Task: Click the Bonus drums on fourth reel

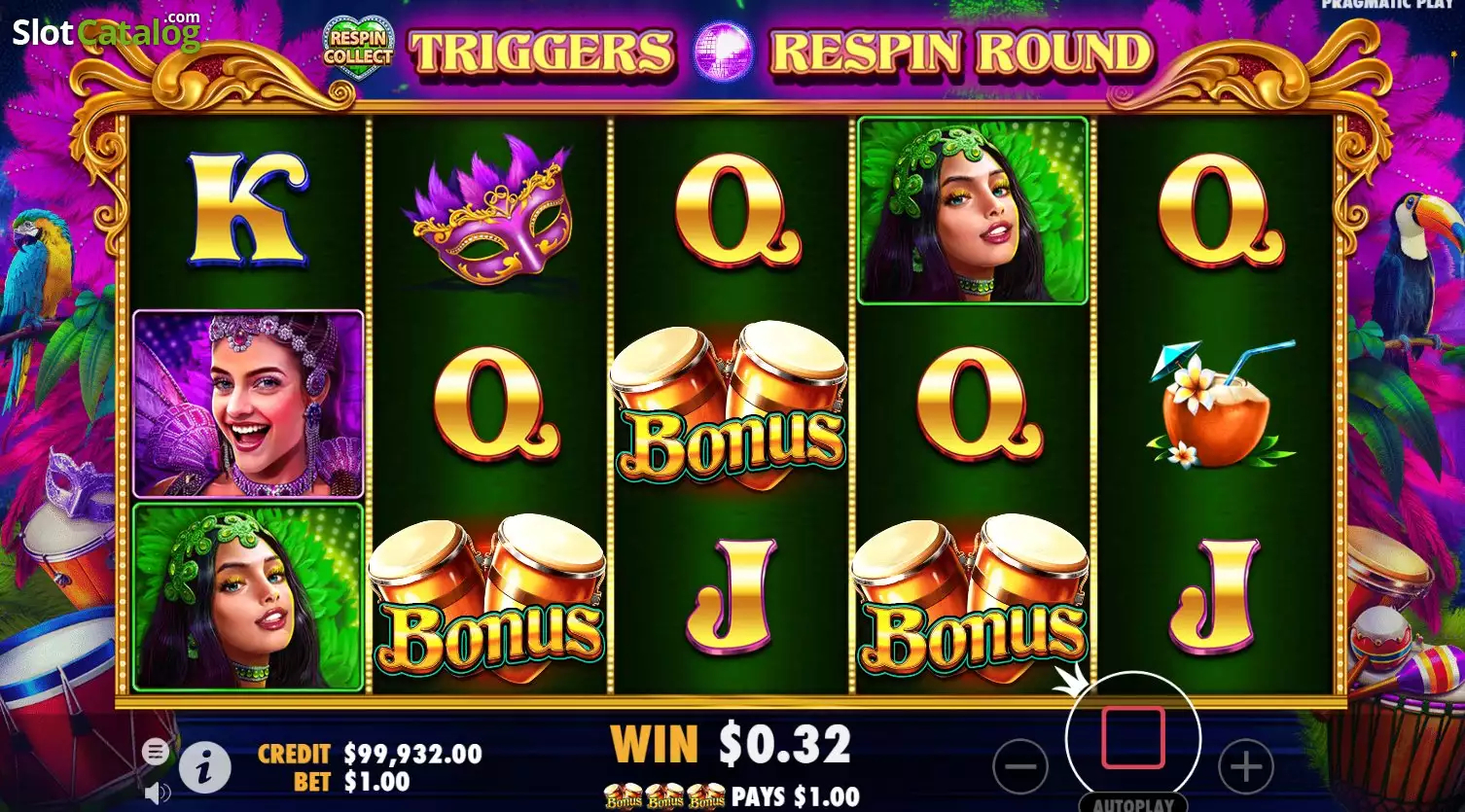Action: coord(972,598)
